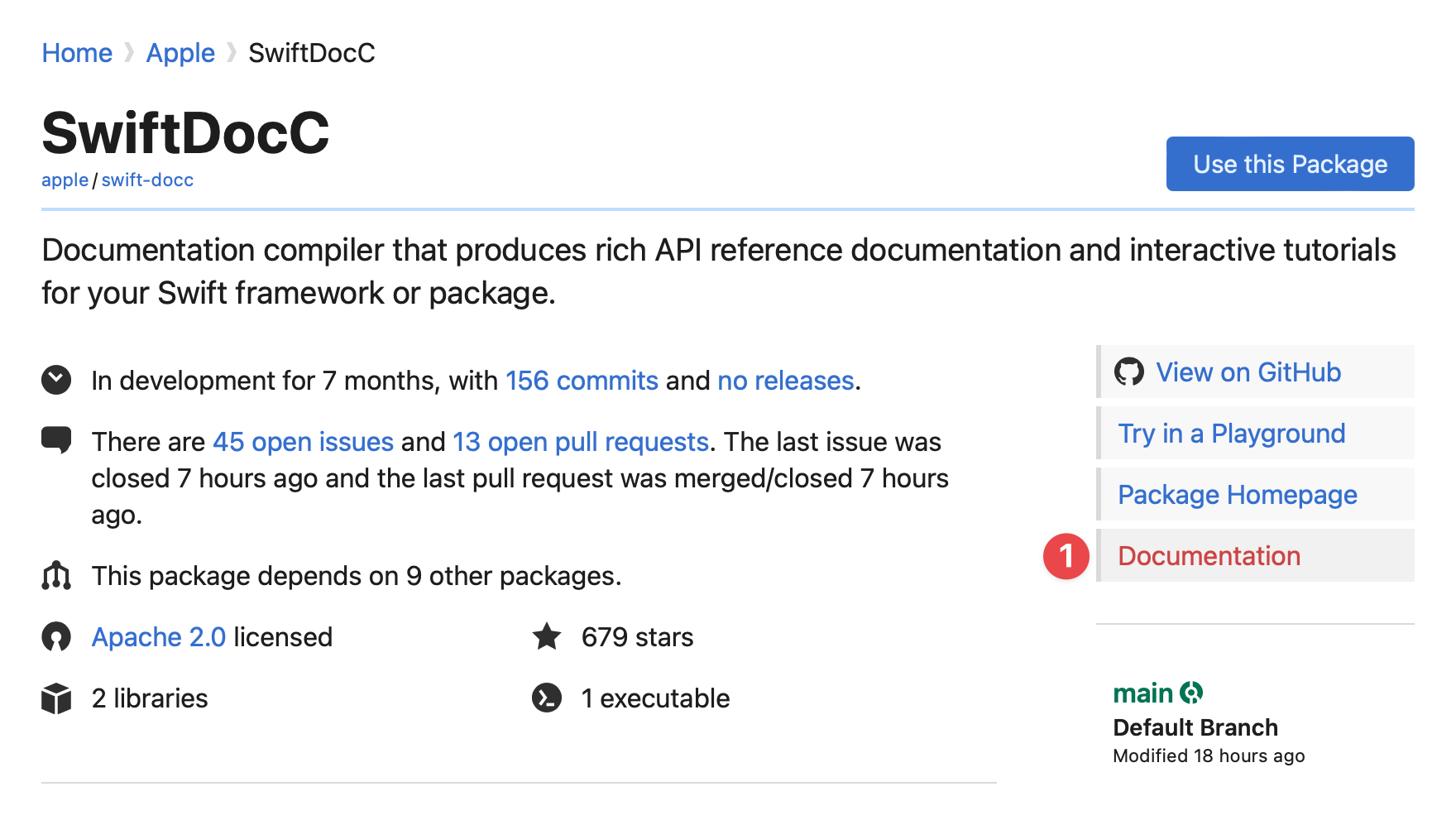Click the depends on 9 other packages text
The image size is (1456, 825).
click(x=357, y=576)
